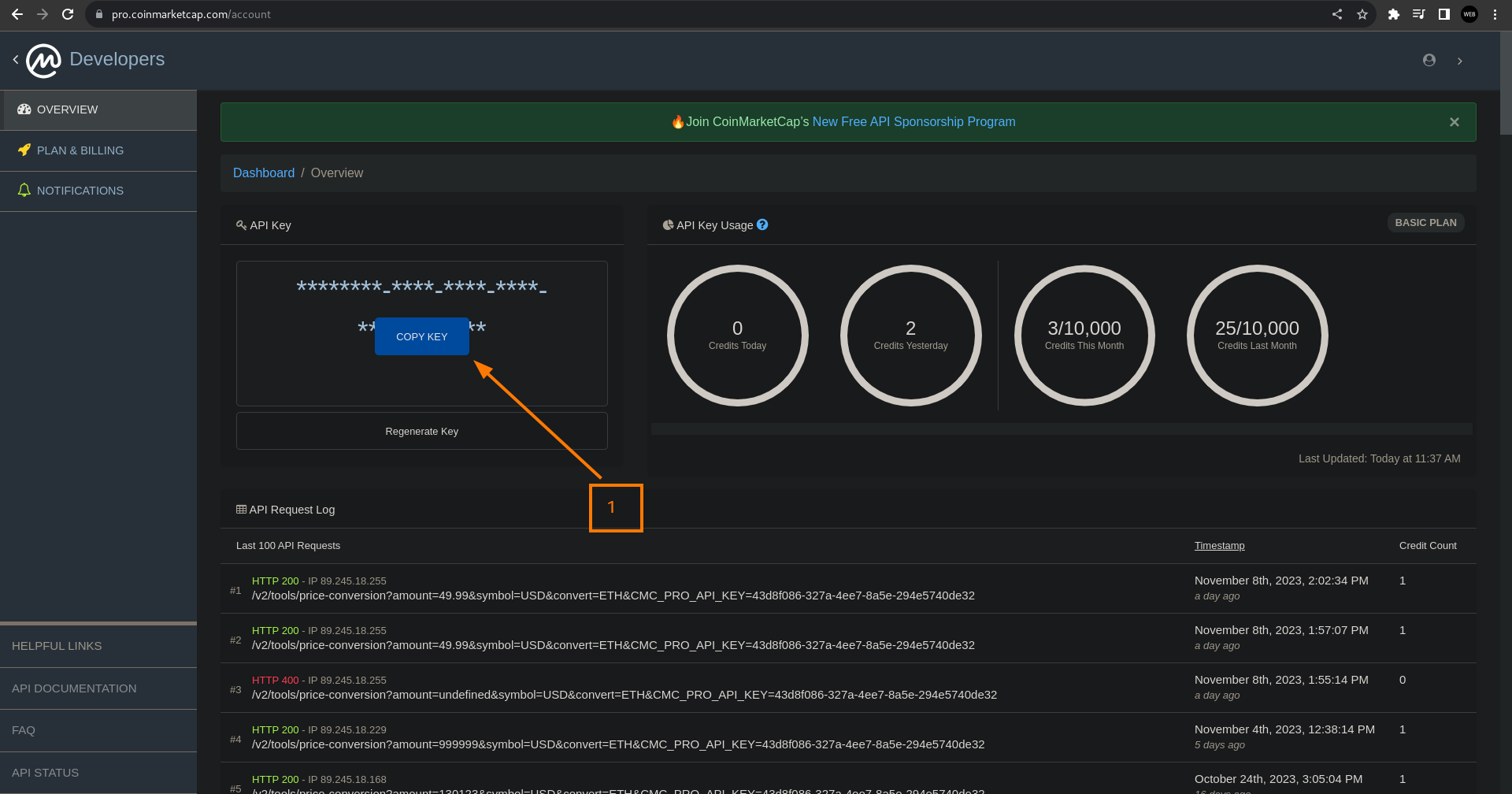This screenshot has height=794, width=1512.
Task: Click the Last Updated time text
Action: [x=1380, y=458]
